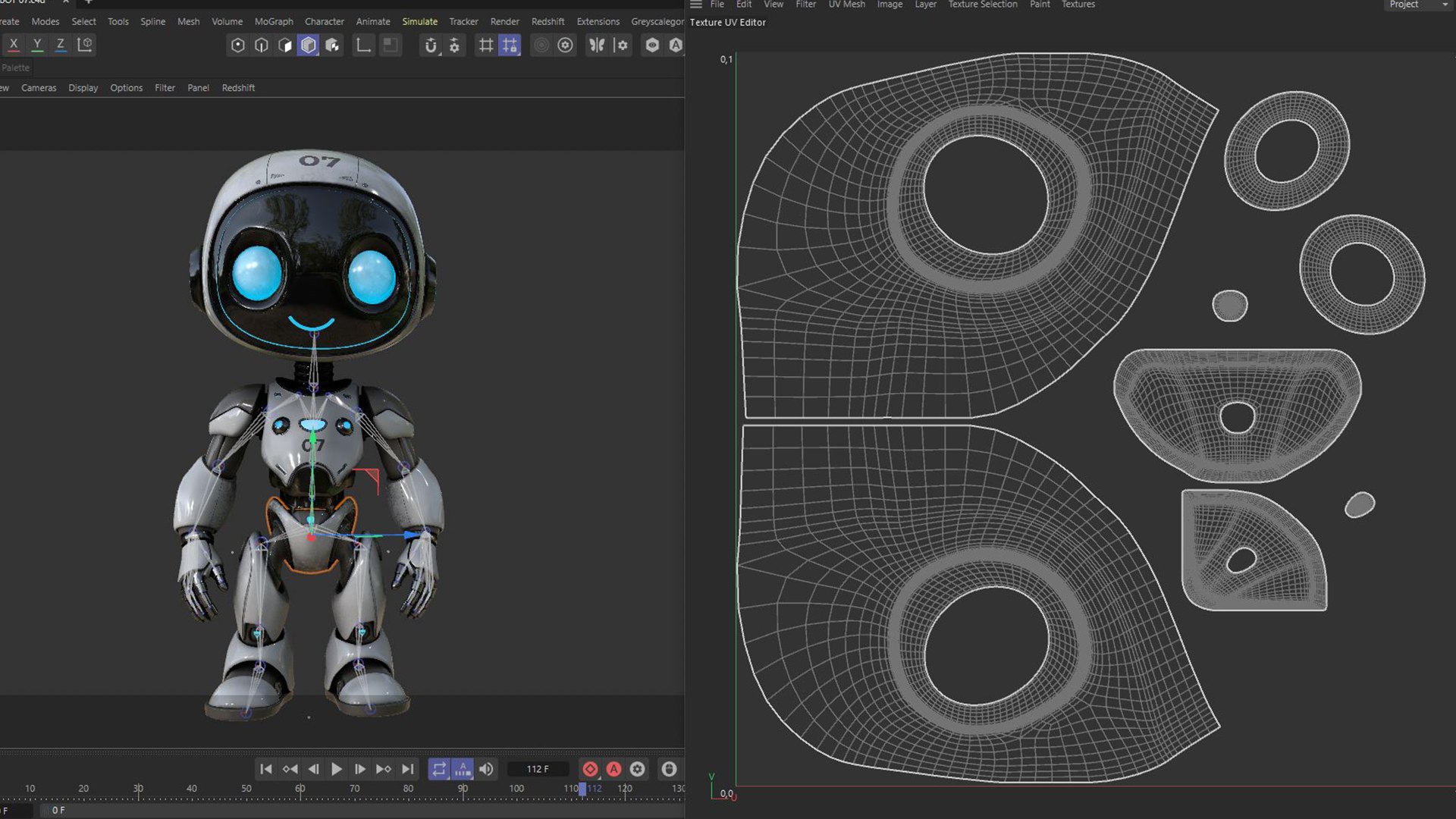Viewport: 1456px width, 819px height.
Task: Play the animation forward
Action: pos(337,769)
